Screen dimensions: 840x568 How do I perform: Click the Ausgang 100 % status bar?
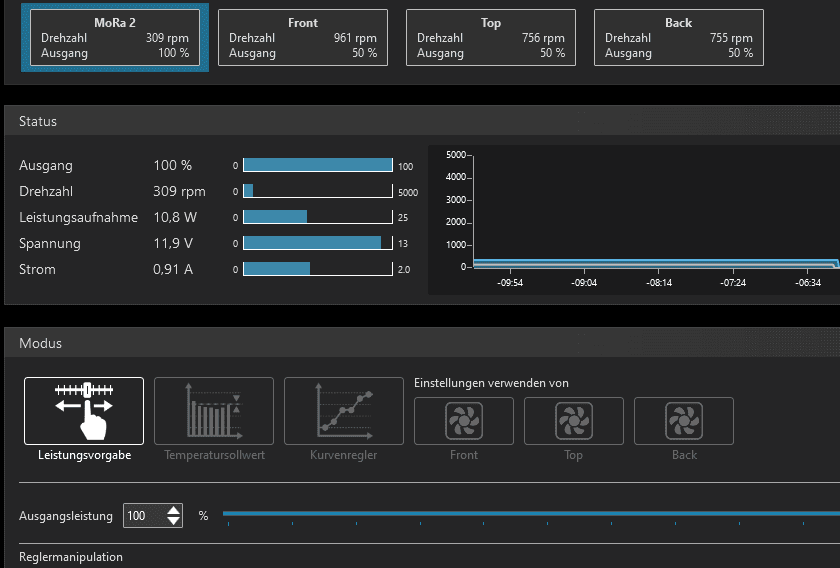coord(318,165)
